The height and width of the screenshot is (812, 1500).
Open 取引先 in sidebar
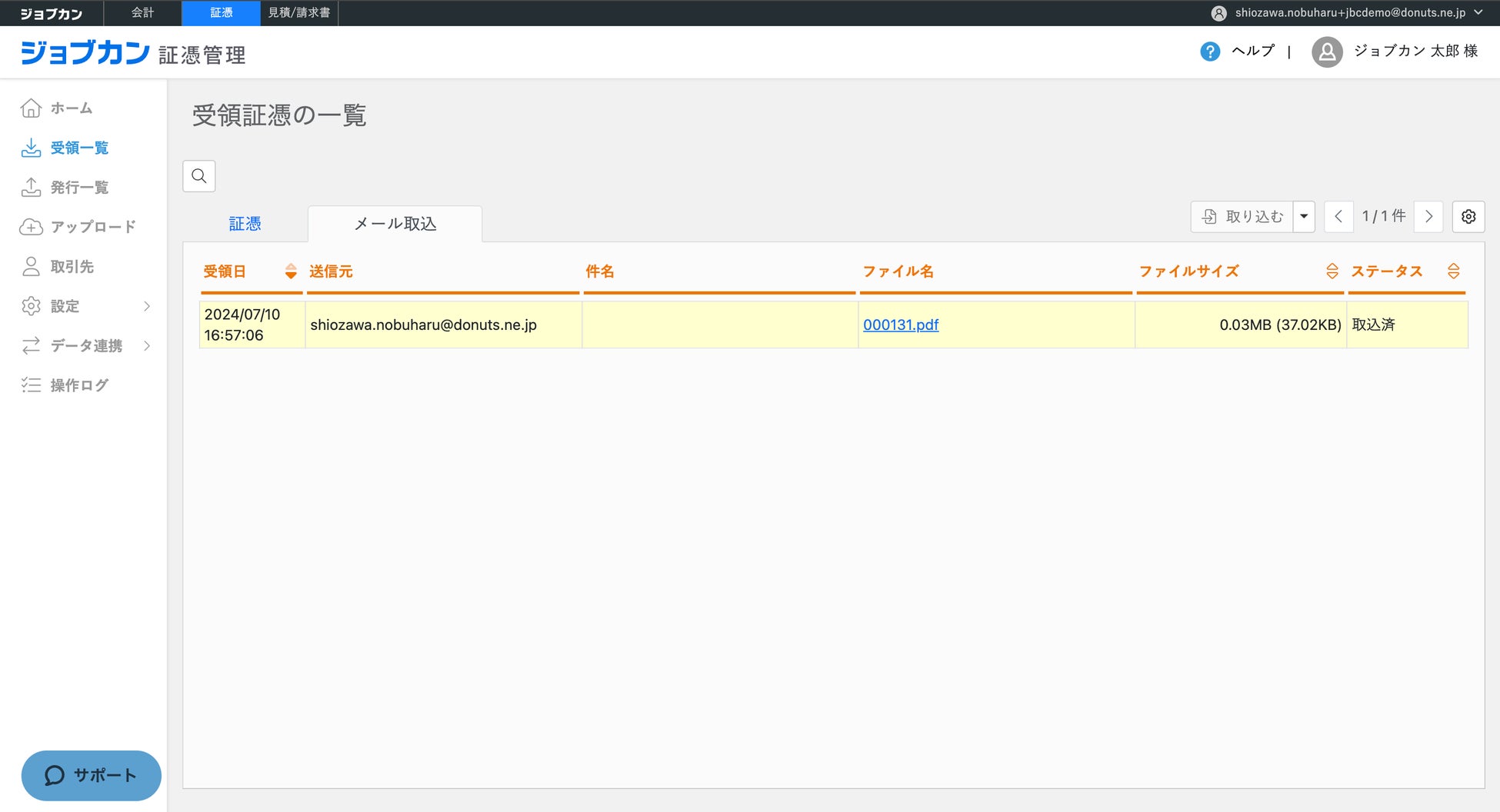pos(72,266)
